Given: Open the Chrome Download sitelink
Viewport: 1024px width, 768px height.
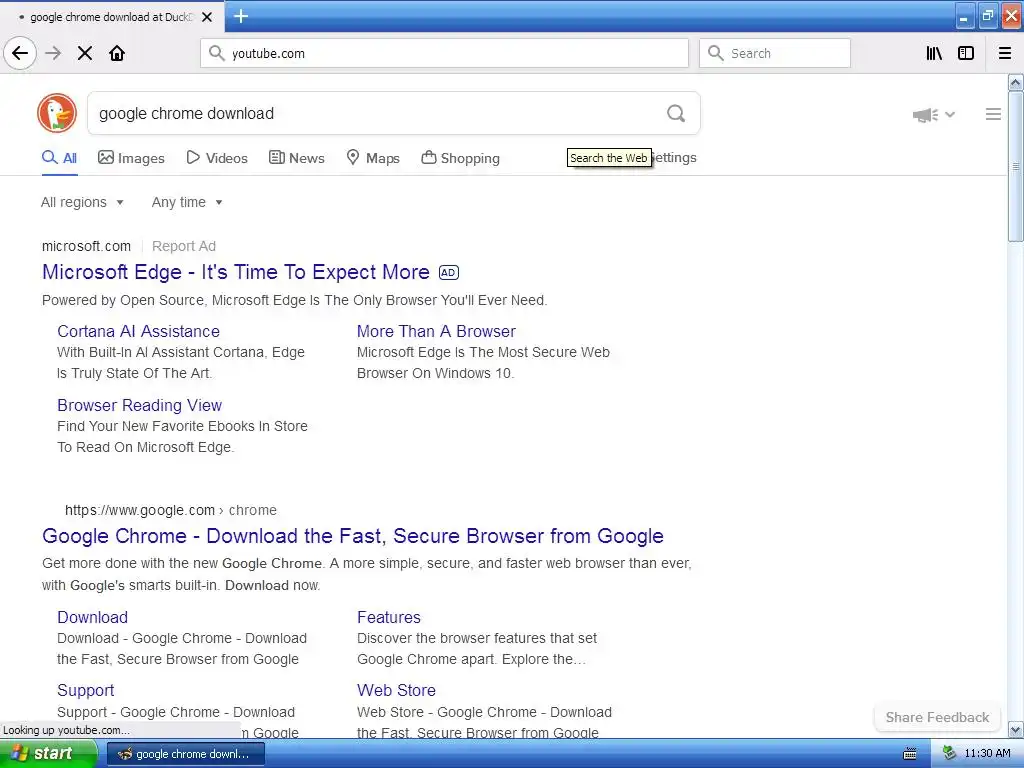Looking at the screenshot, I should (x=92, y=617).
